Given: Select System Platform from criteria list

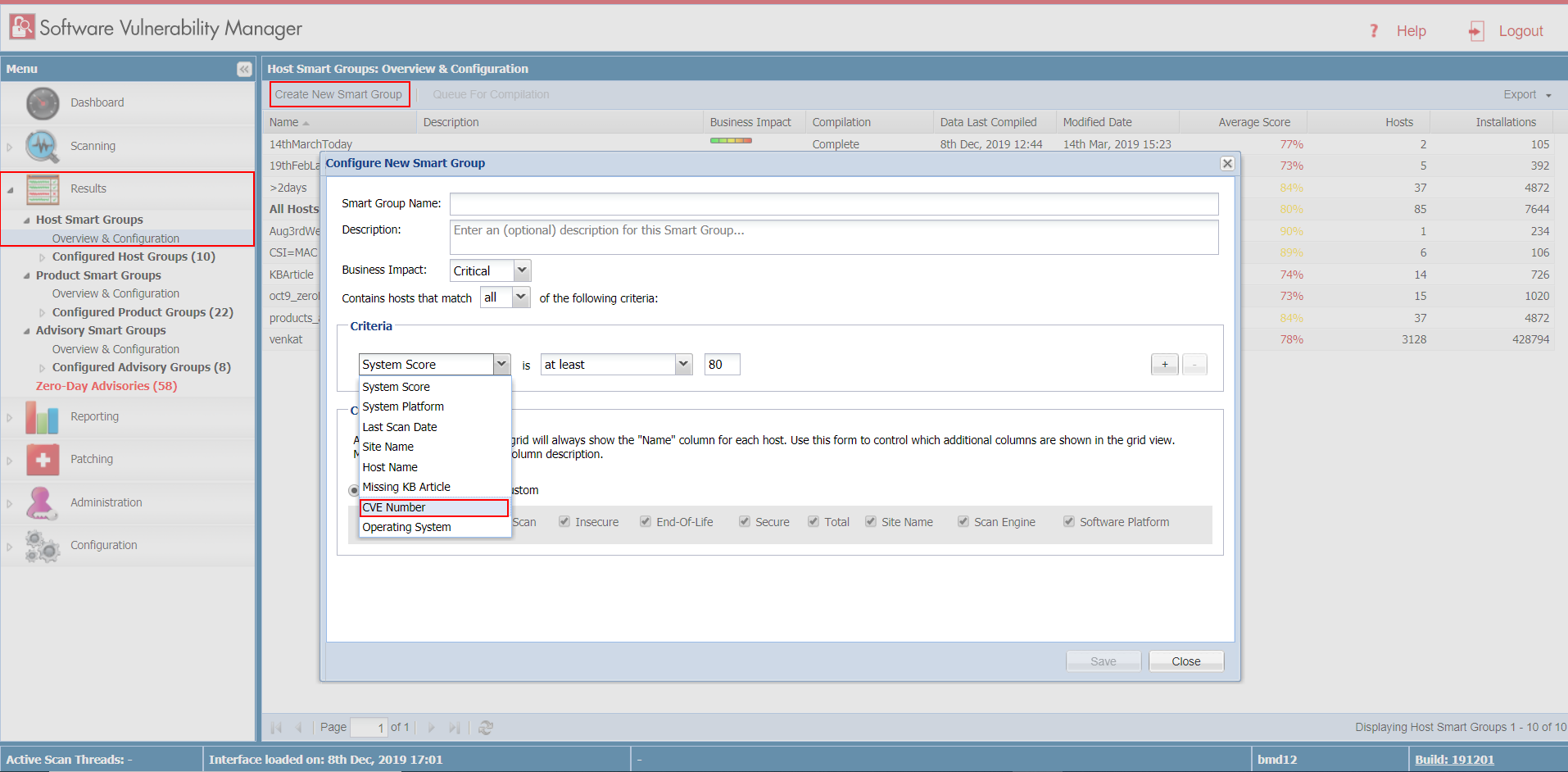Looking at the screenshot, I should point(434,406).
